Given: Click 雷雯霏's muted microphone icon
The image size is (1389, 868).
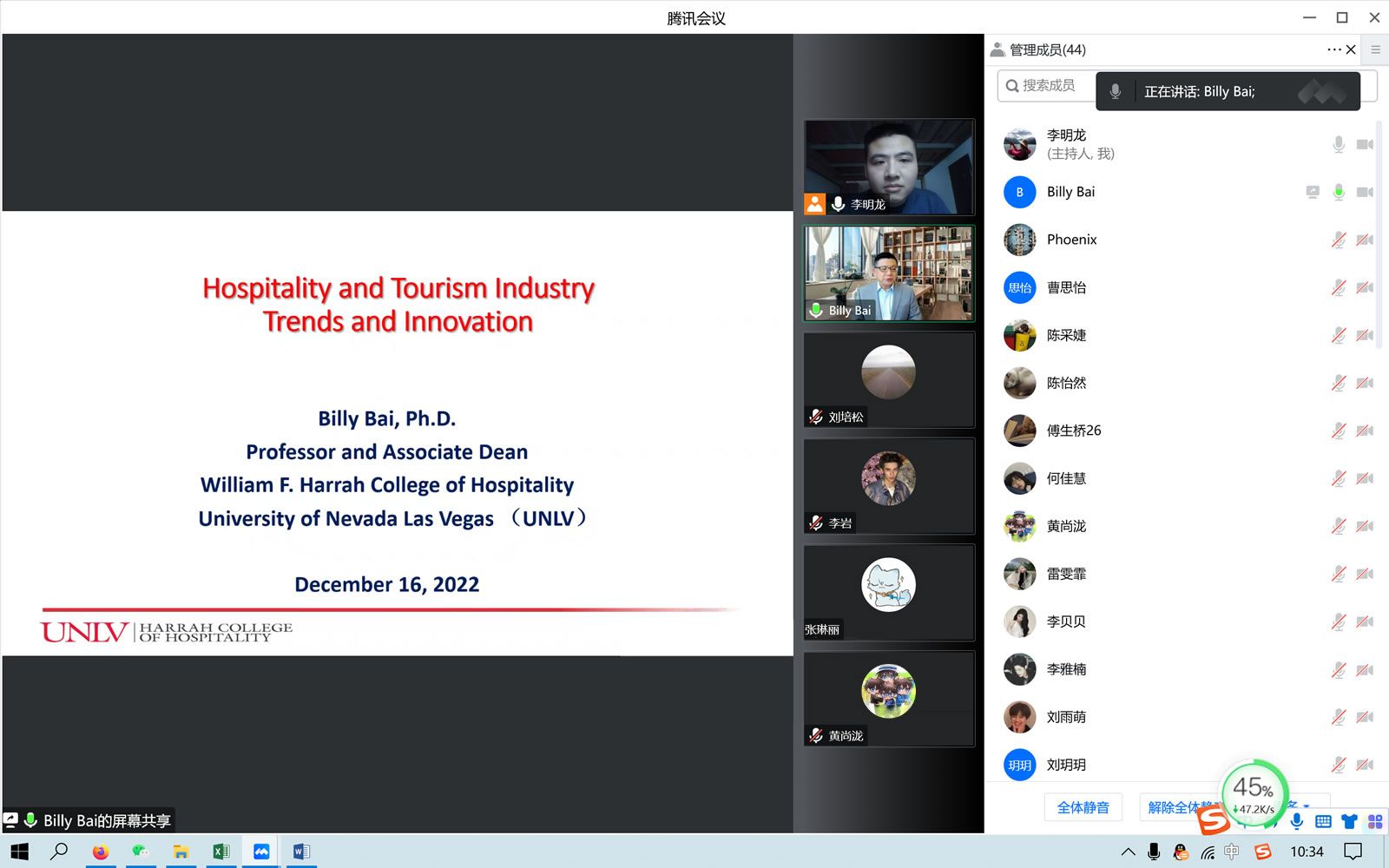Looking at the screenshot, I should point(1339,574).
